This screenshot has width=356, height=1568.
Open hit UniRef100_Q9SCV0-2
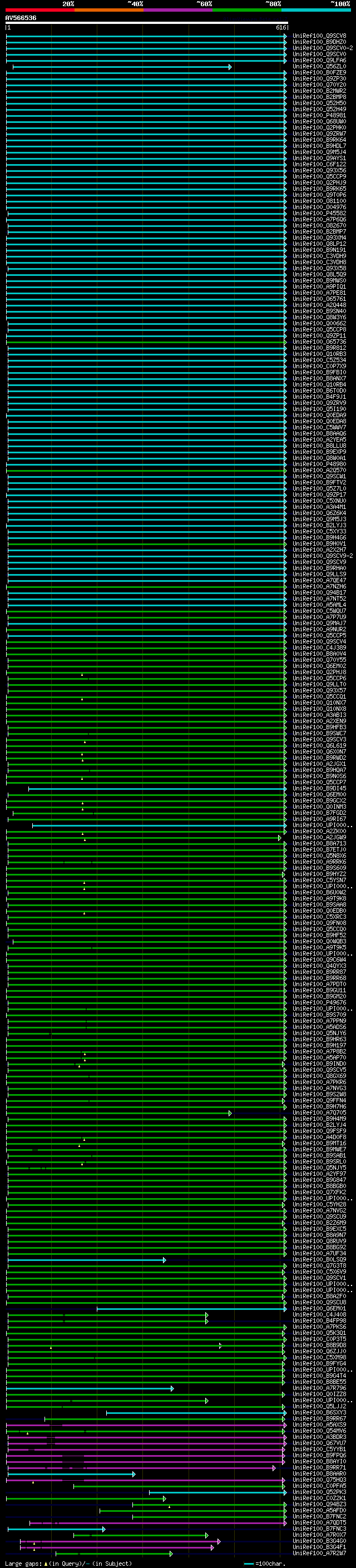tap(323, 48)
